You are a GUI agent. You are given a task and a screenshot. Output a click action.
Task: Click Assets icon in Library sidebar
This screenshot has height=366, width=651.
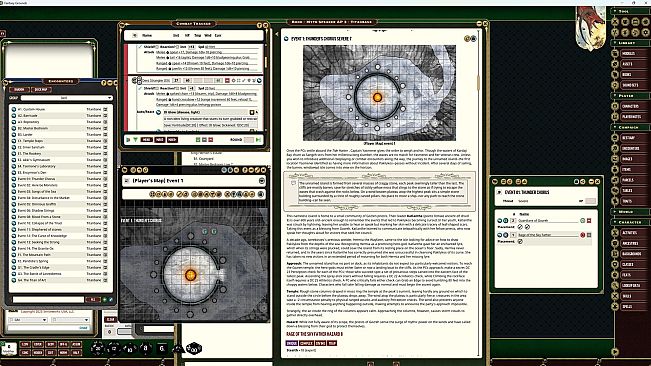tap(615, 64)
